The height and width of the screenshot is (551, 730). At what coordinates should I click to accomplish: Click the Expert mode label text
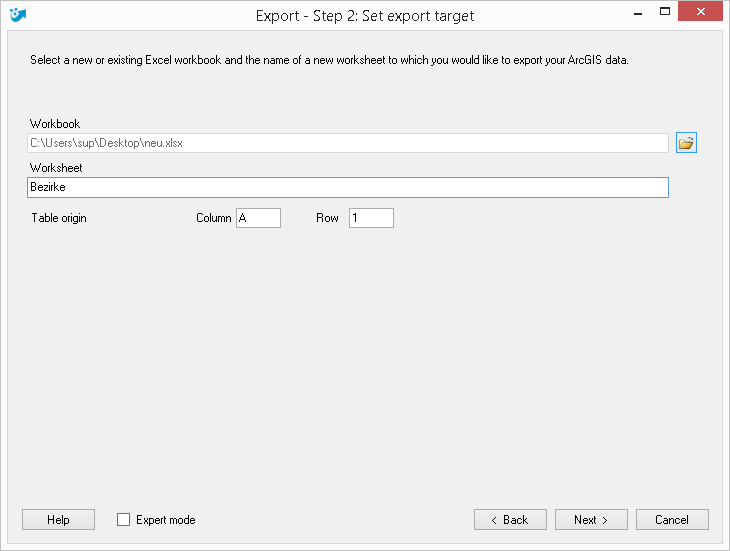point(166,520)
